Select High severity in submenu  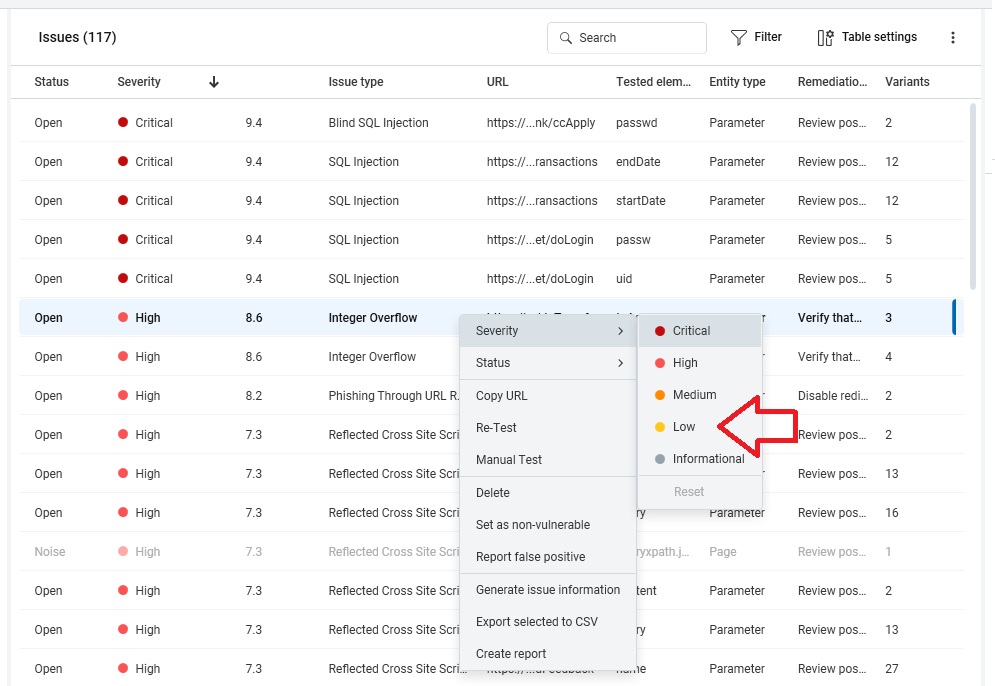coord(685,363)
